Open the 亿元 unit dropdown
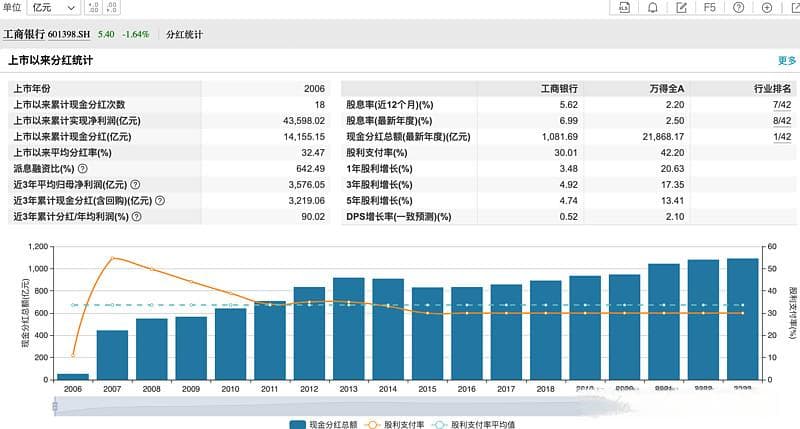800x429 pixels. coord(53,8)
